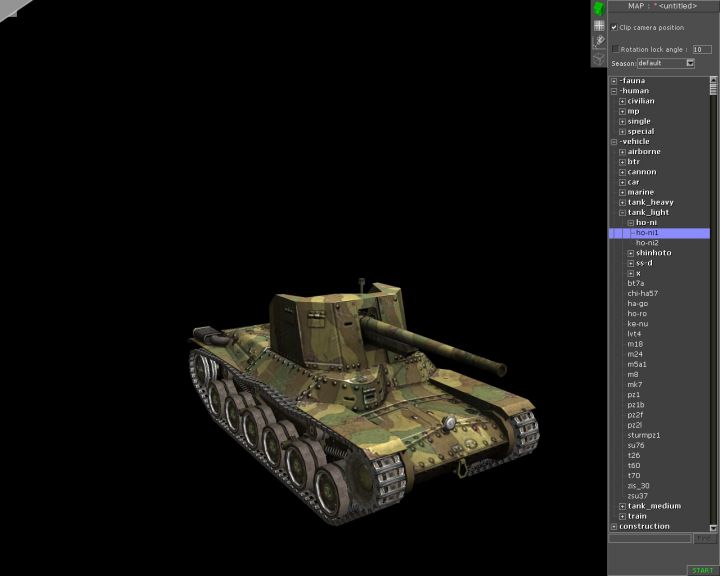Screen dimensions: 720x576
Task: Click the text field below the tree
Action: tap(650, 539)
